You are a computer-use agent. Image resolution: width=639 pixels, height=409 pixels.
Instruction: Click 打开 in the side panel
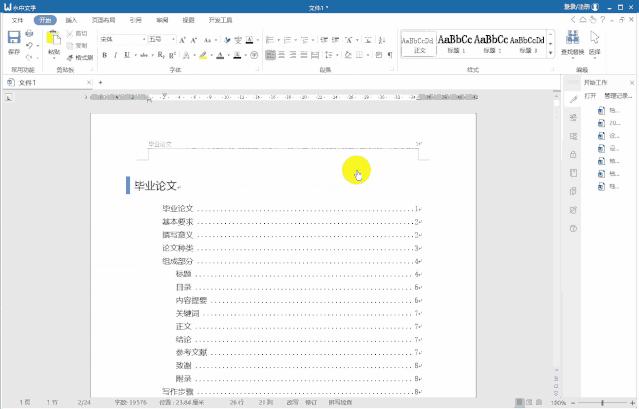[x=590, y=96]
